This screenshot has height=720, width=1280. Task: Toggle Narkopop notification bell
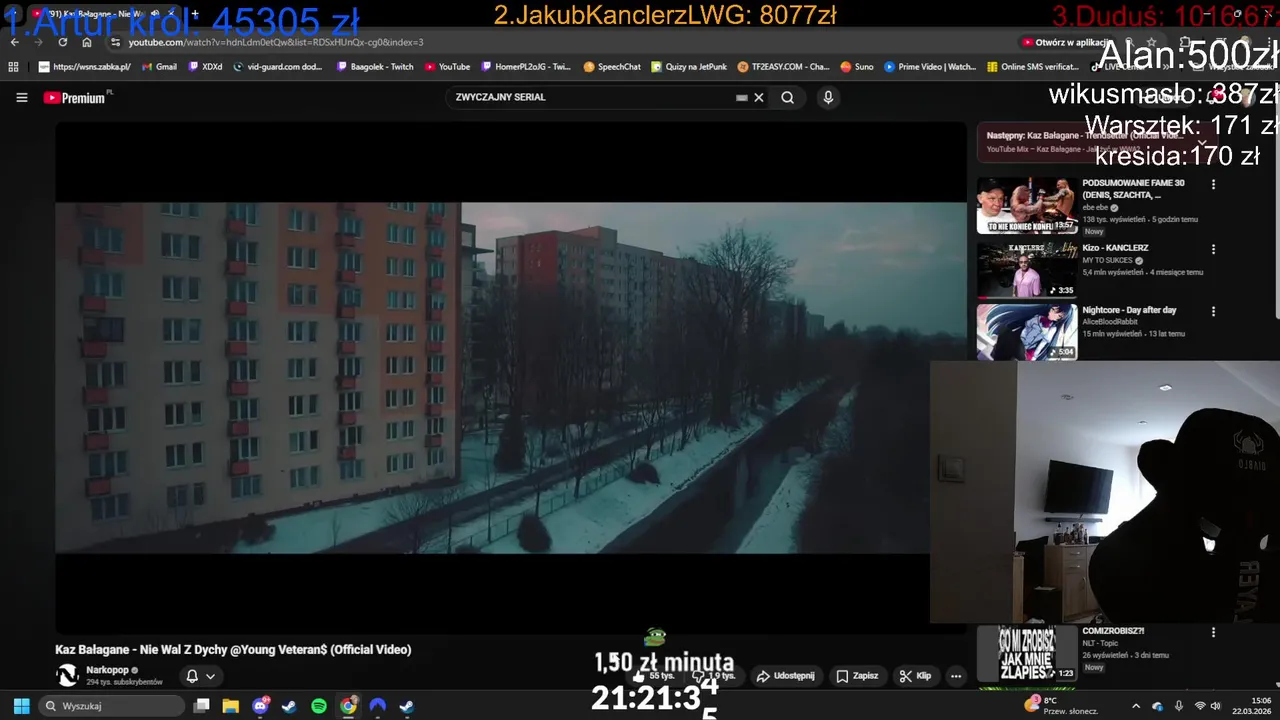pos(192,676)
